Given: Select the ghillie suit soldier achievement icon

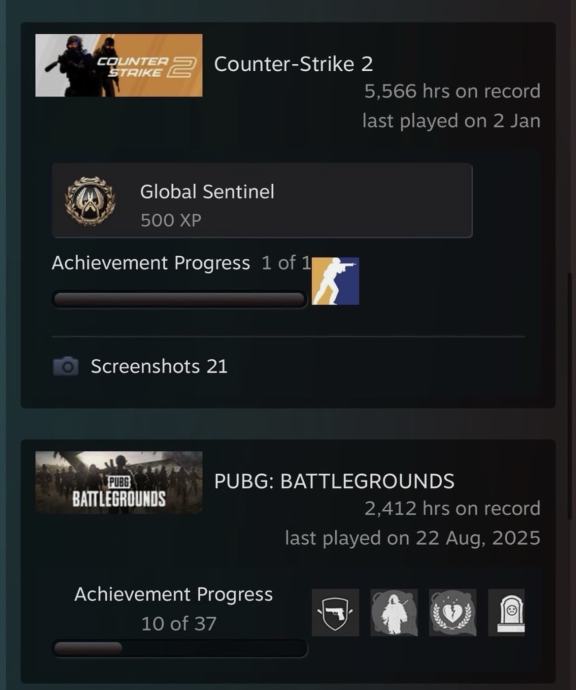Looking at the screenshot, I should [x=394, y=613].
